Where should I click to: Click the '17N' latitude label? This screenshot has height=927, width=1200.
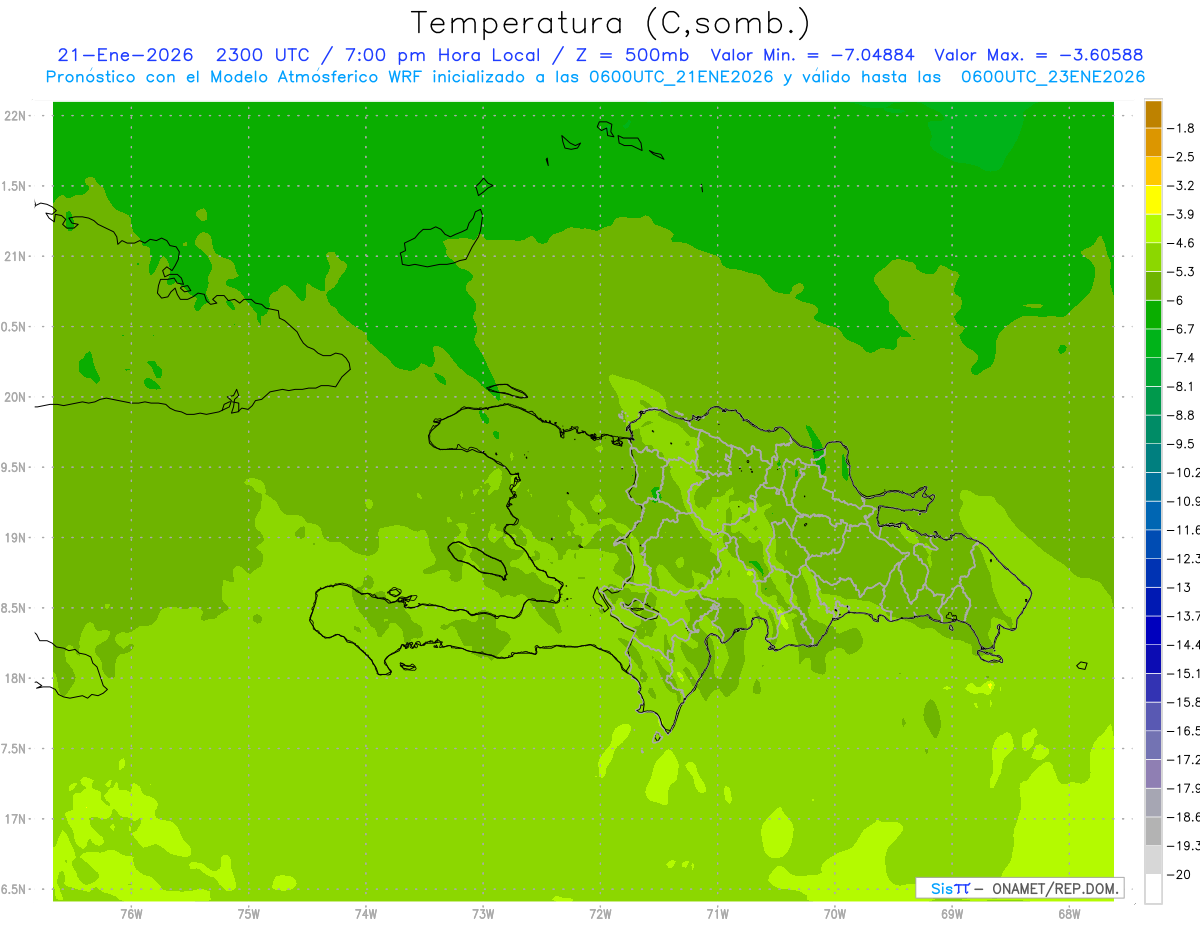pyautogui.click(x=15, y=819)
